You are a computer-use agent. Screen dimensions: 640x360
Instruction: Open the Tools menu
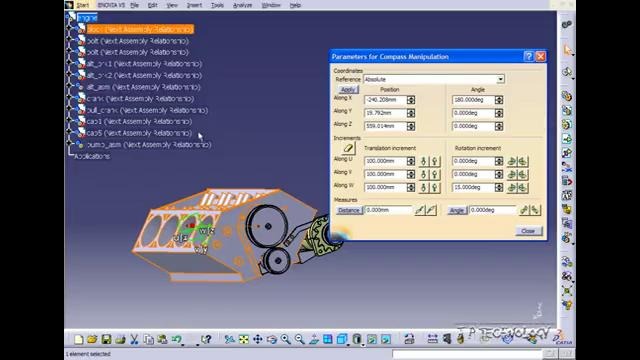click(x=217, y=5)
